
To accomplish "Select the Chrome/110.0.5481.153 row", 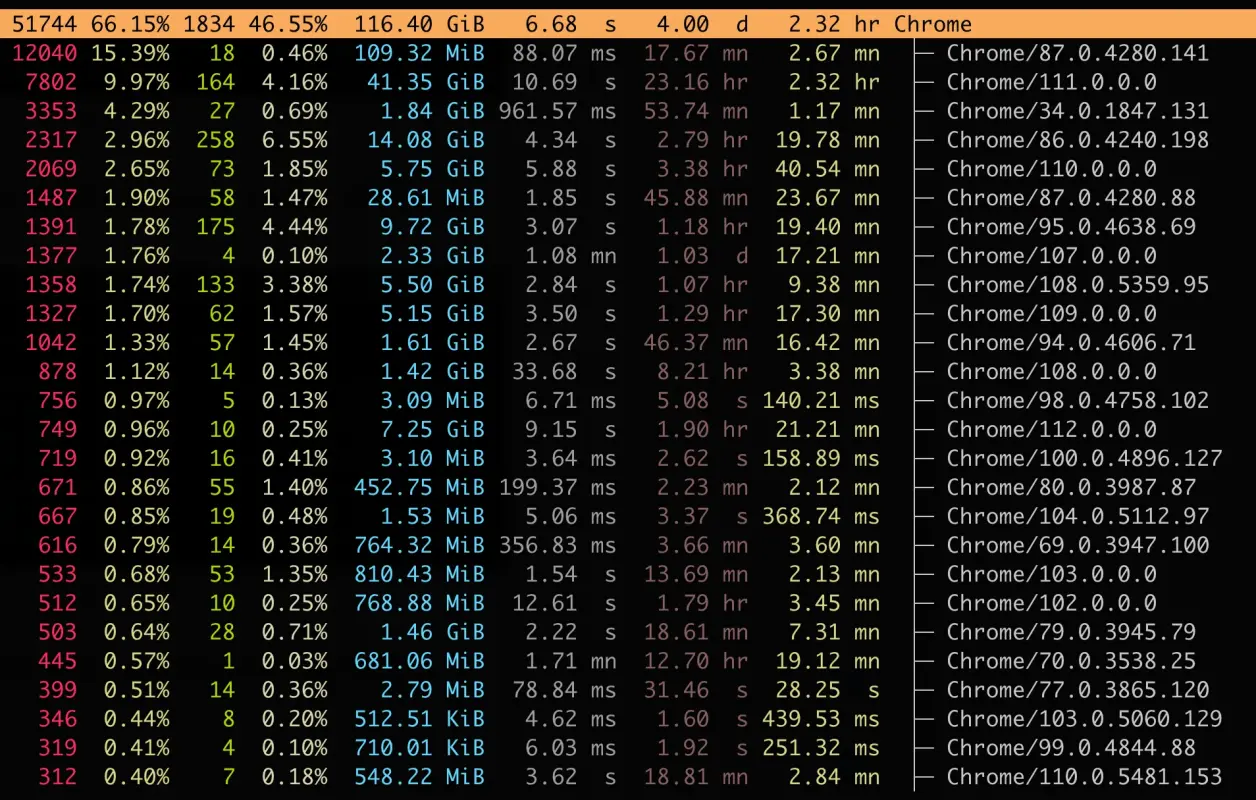I will coord(628,778).
